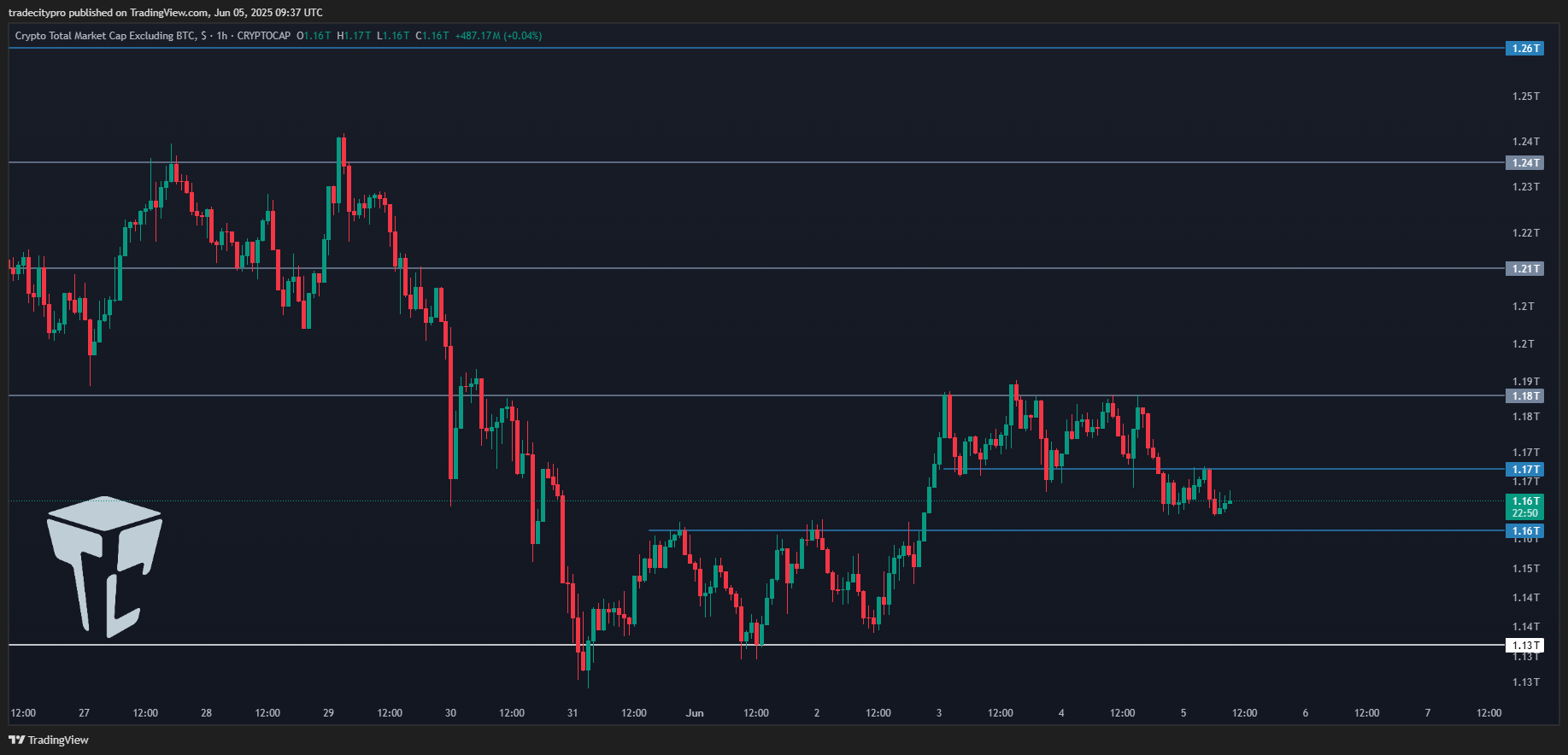Click the 1.19T price axis tick
The width and height of the screenshot is (1568, 755).
click(1526, 381)
